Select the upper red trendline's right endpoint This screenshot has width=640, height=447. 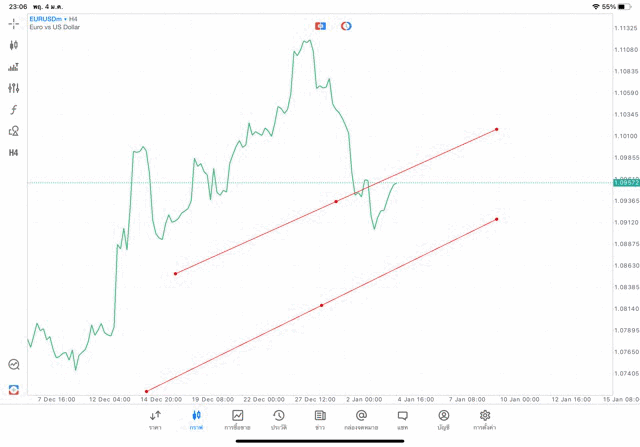click(x=497, y=129)
